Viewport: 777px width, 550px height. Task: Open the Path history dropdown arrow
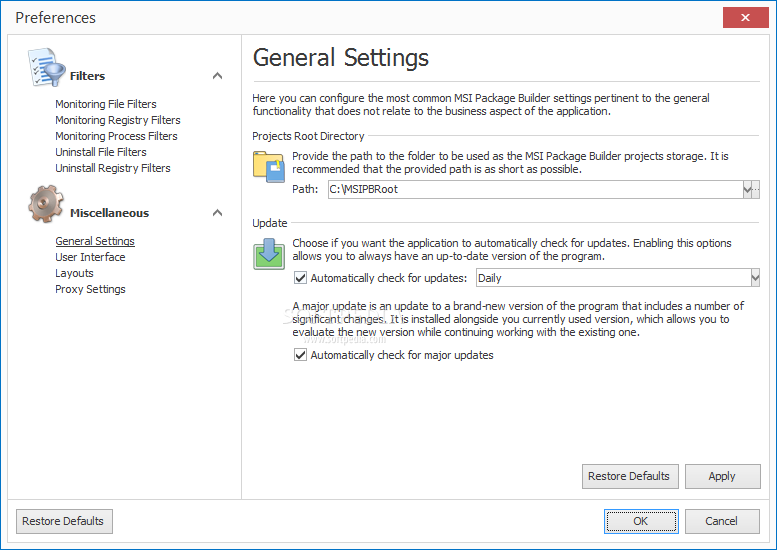click(x=747, y=189)
